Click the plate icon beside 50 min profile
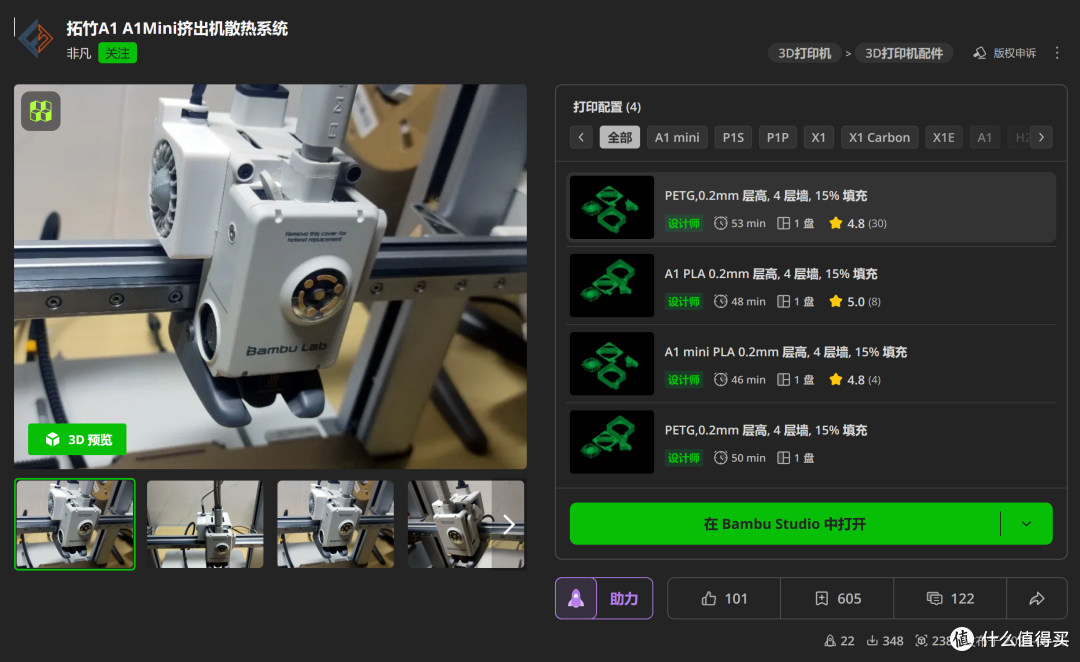Screen dimensions: 1080x662 tap(783, 457)
